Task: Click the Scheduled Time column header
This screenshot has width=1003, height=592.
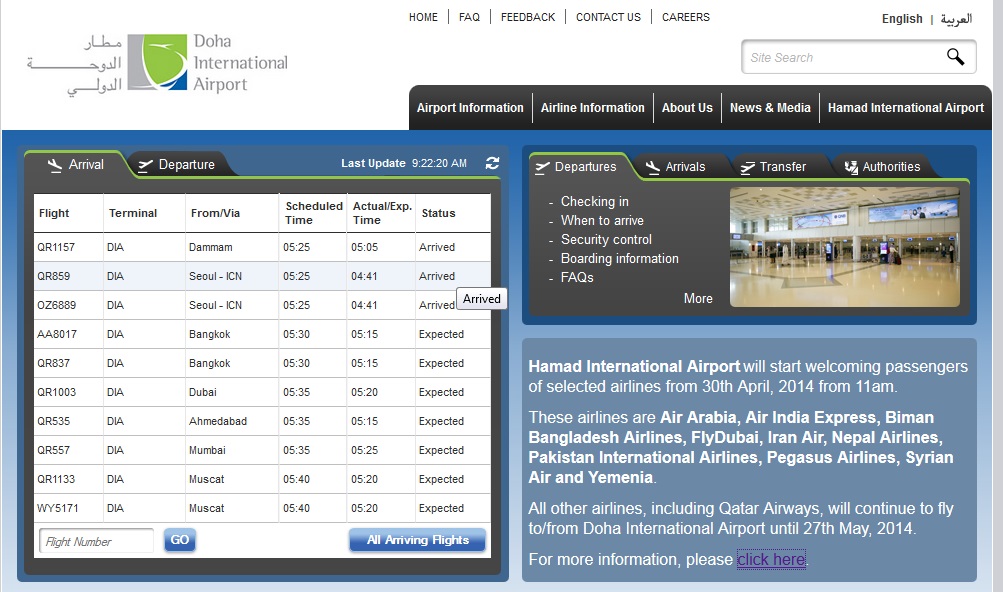Action: [314, 213]
